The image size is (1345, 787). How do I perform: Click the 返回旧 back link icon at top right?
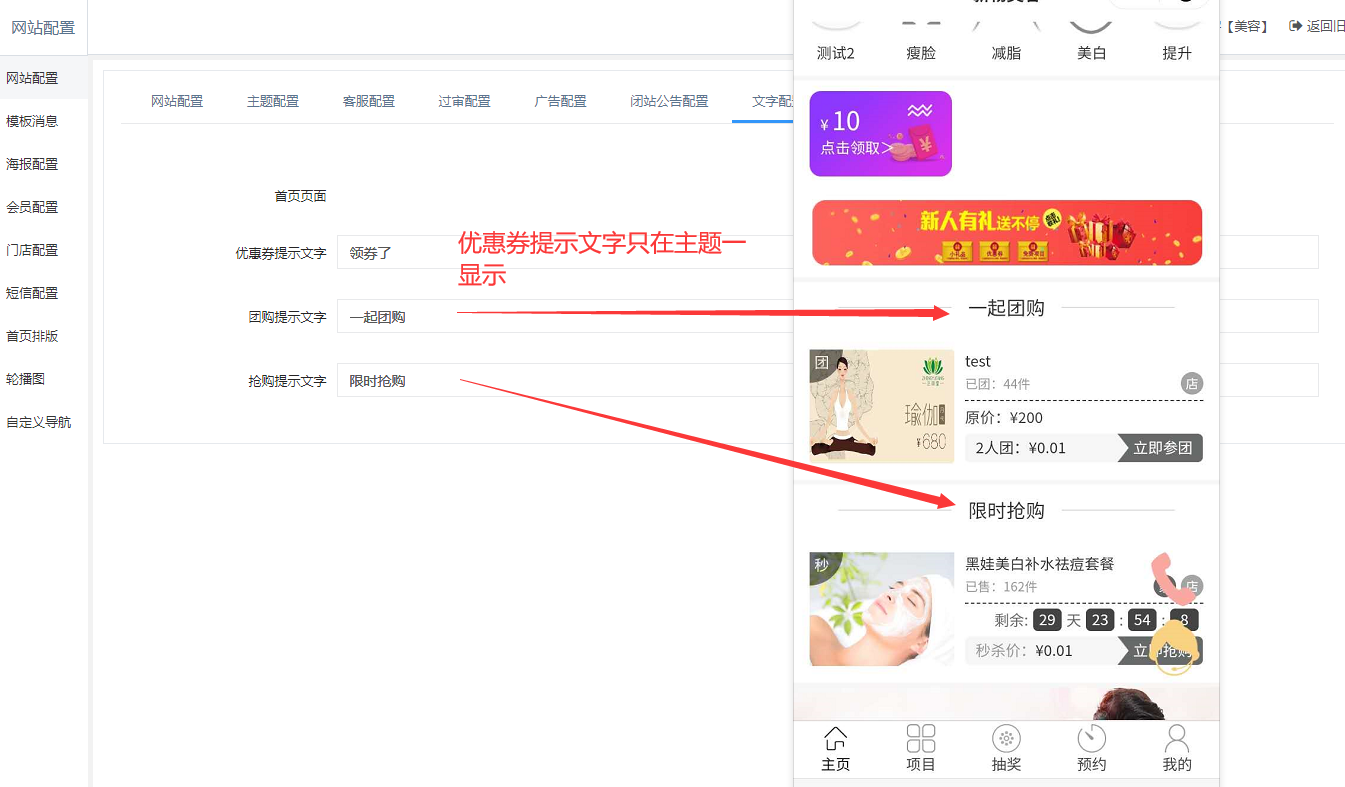(1296, 26)
